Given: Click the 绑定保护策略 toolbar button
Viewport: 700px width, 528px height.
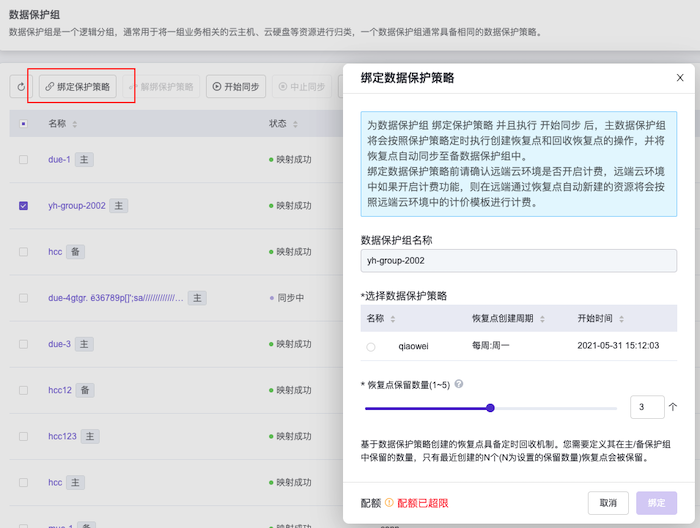Looking at the screenshot, I should [77, 87].
